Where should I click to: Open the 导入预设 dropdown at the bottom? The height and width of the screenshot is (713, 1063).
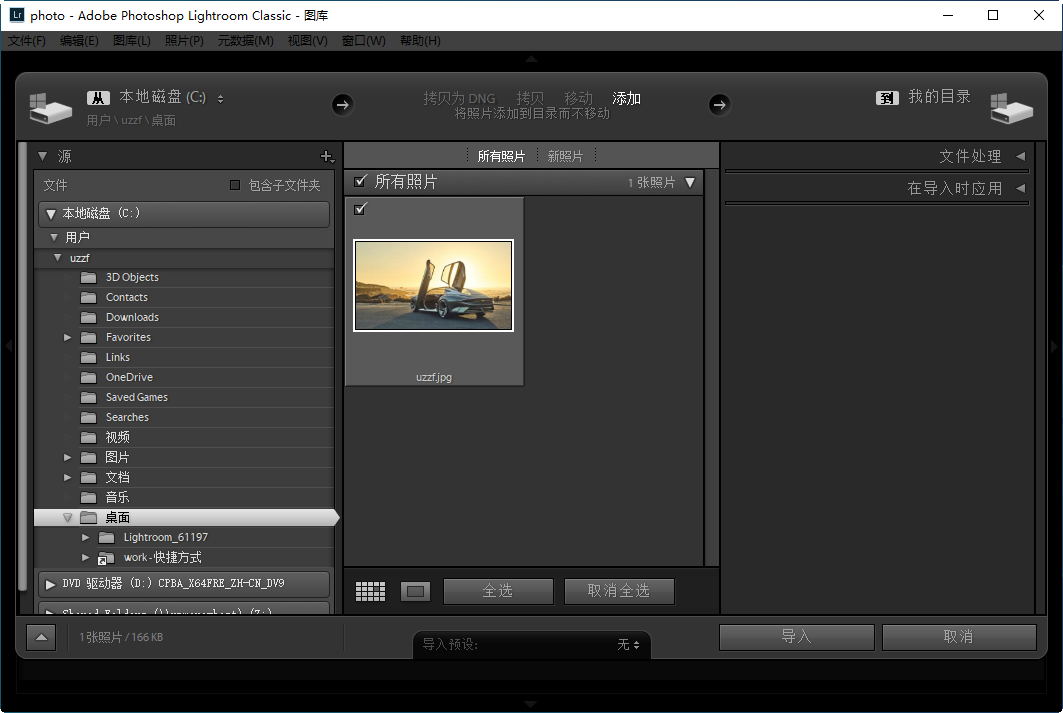point(628,644)
